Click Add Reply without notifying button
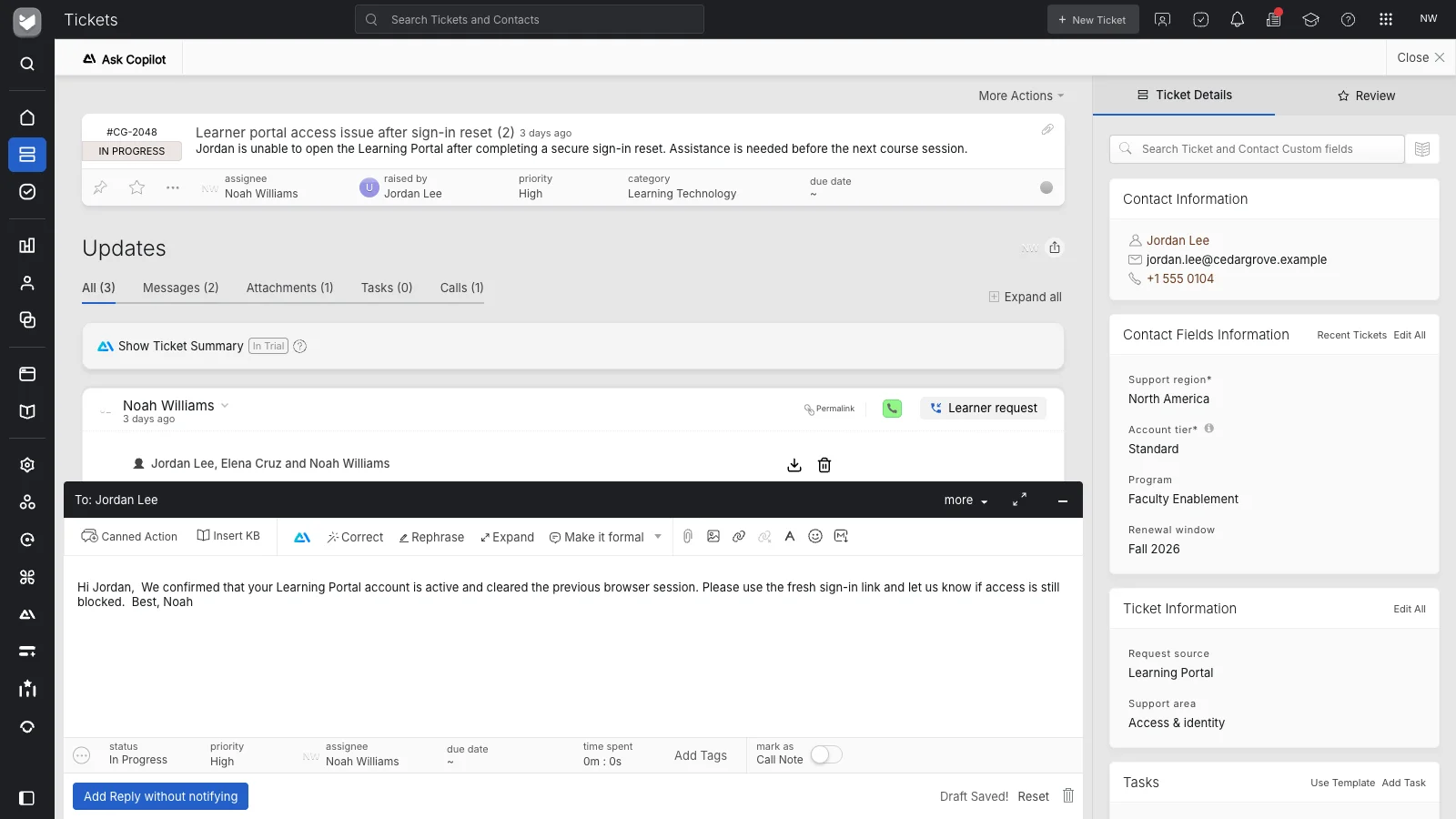The image size is (1456, 819). coord(161,796)
